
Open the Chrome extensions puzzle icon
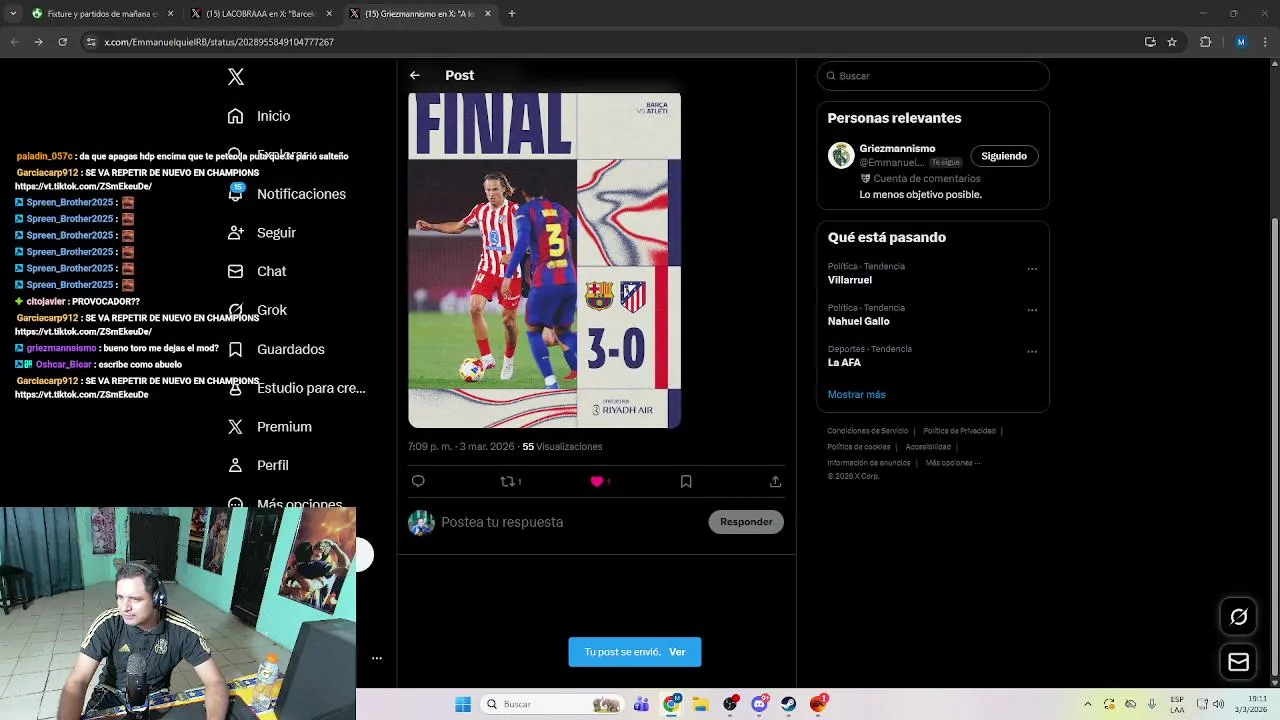(1205, 42)
